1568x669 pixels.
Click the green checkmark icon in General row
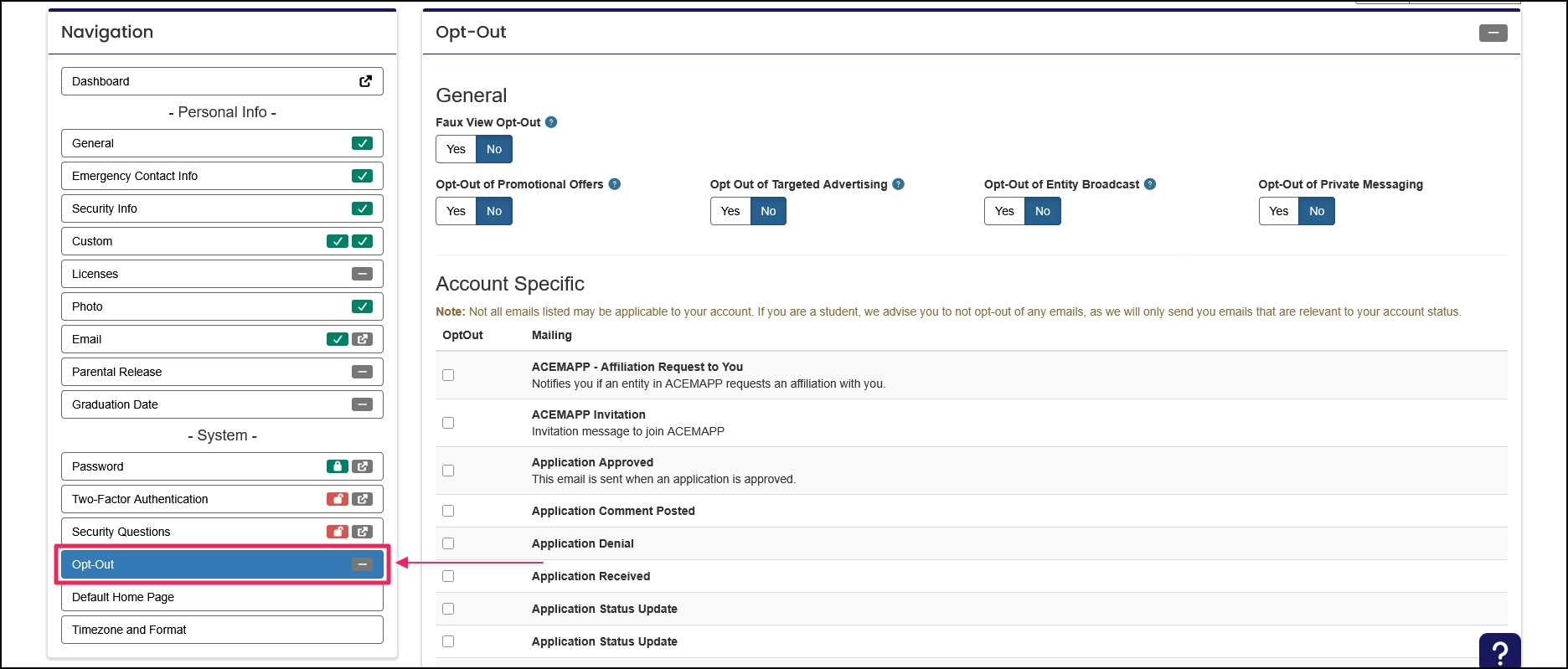pyautogui.click(x=362, y=143)
